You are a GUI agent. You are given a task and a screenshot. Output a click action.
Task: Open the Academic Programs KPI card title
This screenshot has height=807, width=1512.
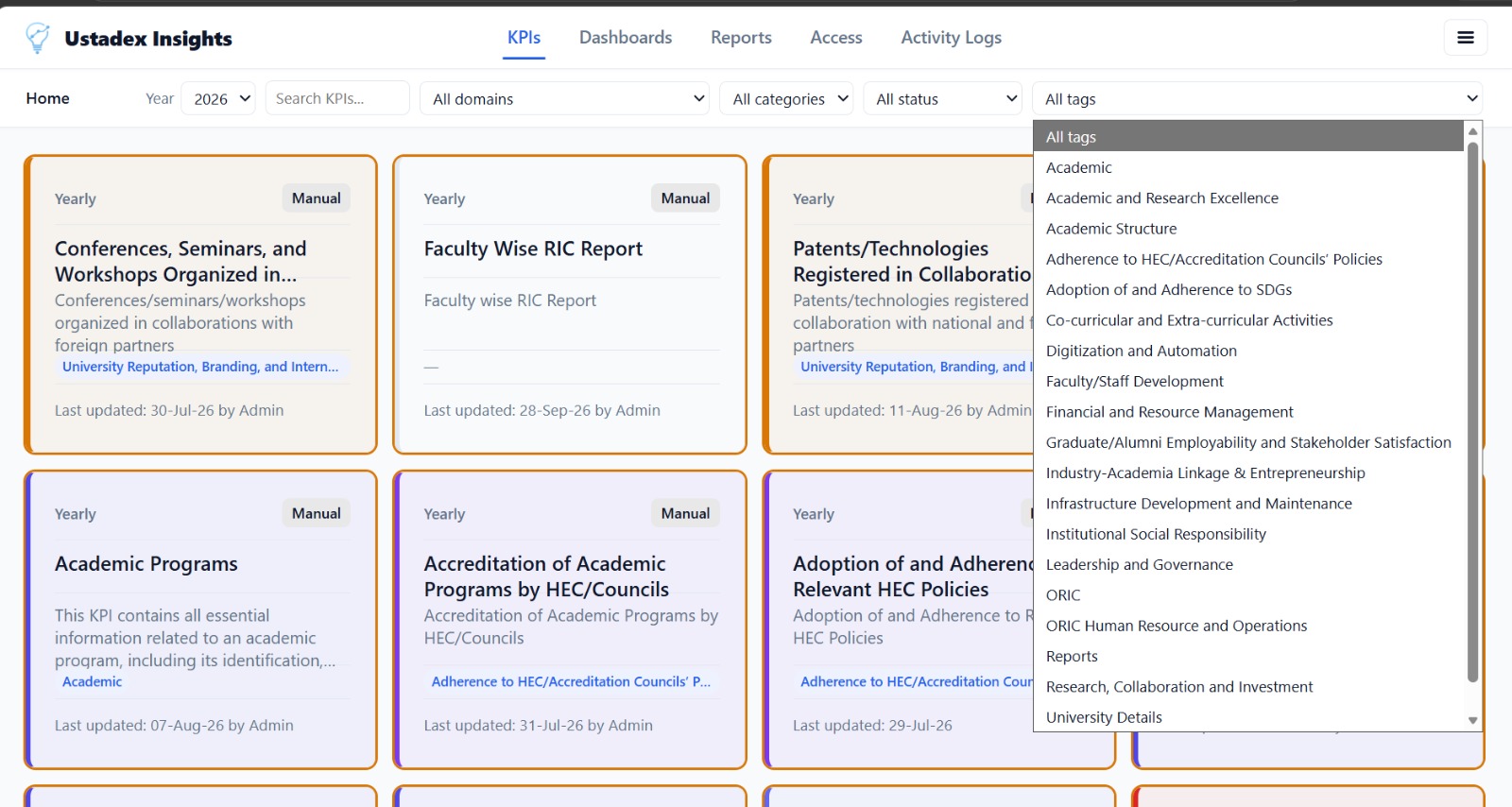[x=146, y=564]
